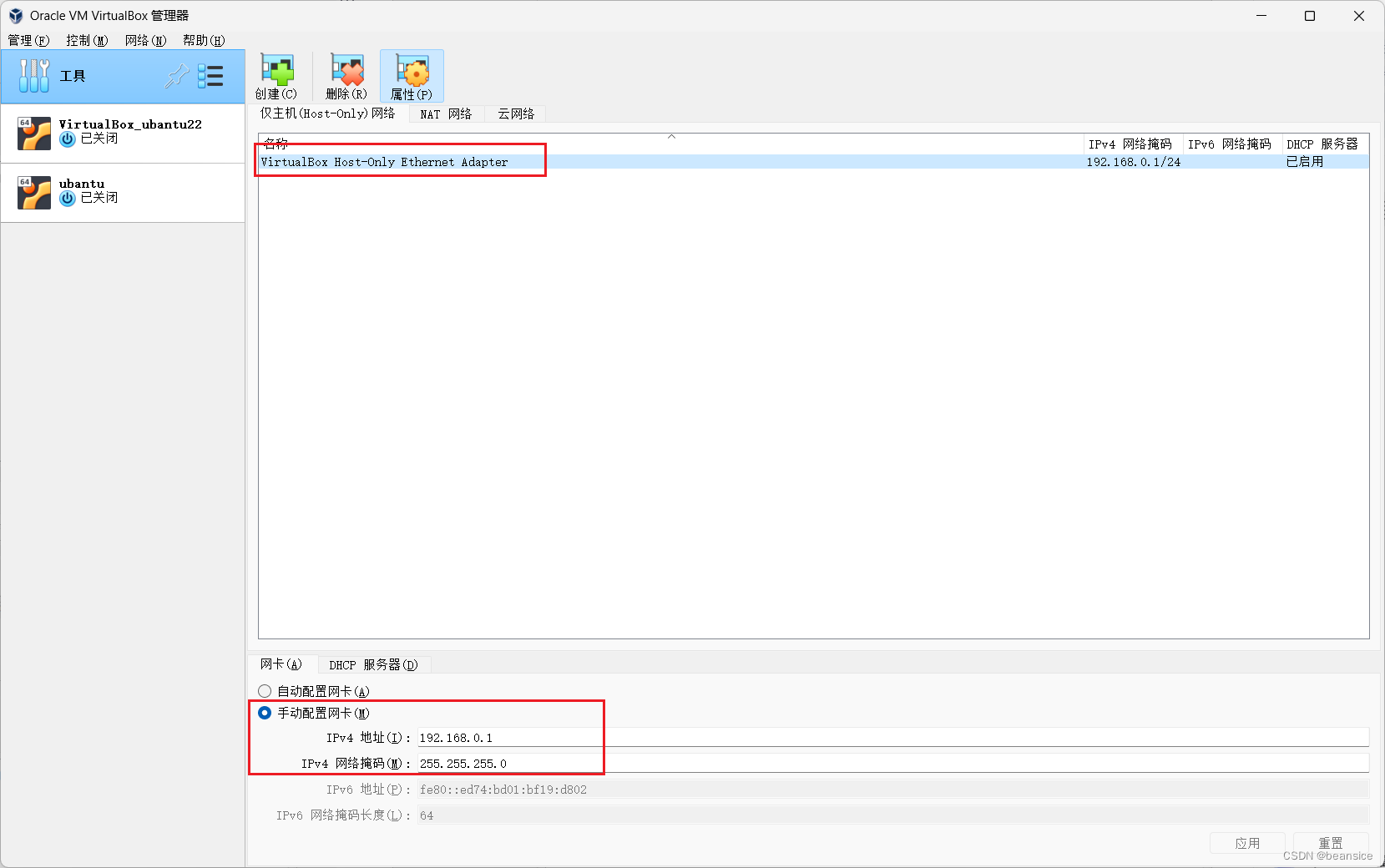Select VirtualBox Host-Only Ethernet Adapter row
The image size is (1385, 868).
814,162
